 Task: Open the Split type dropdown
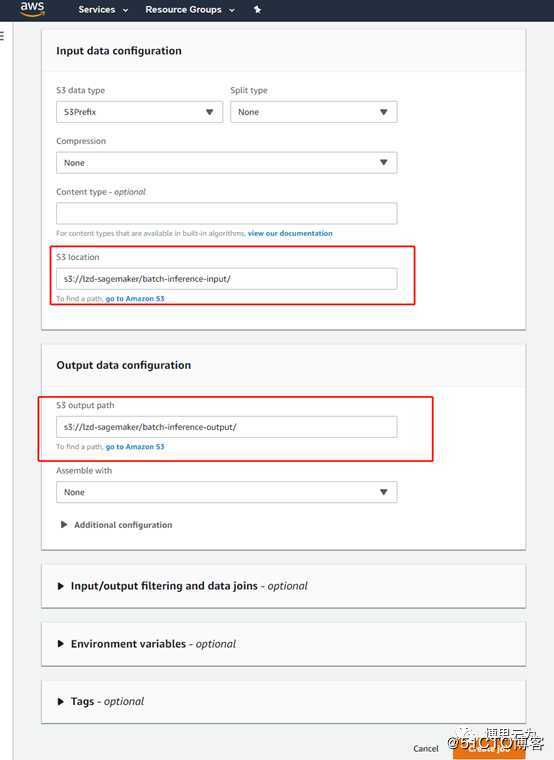tap(314, 112)
